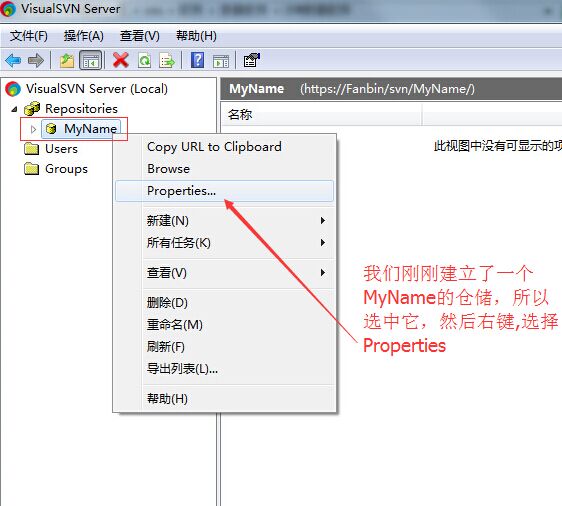
Task: Collapse the Repositories tree node
Action: [x=14, y=109]
